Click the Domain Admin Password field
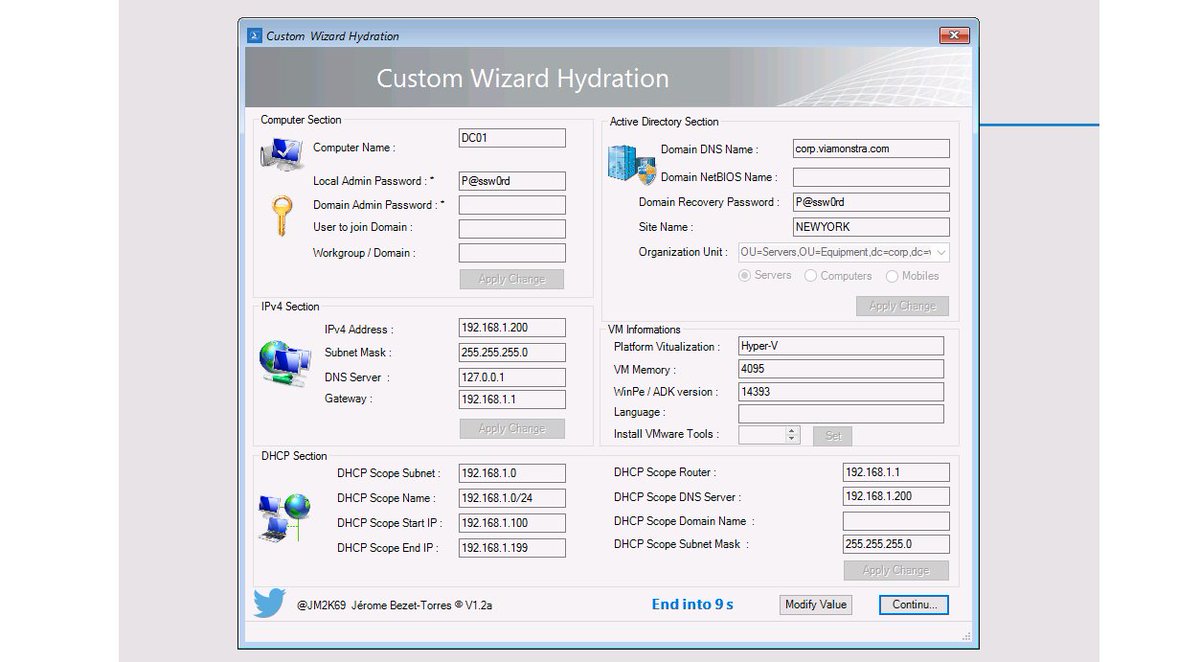Image resolution: width=1200 pixels, height=662 pixels. (512, 205)
